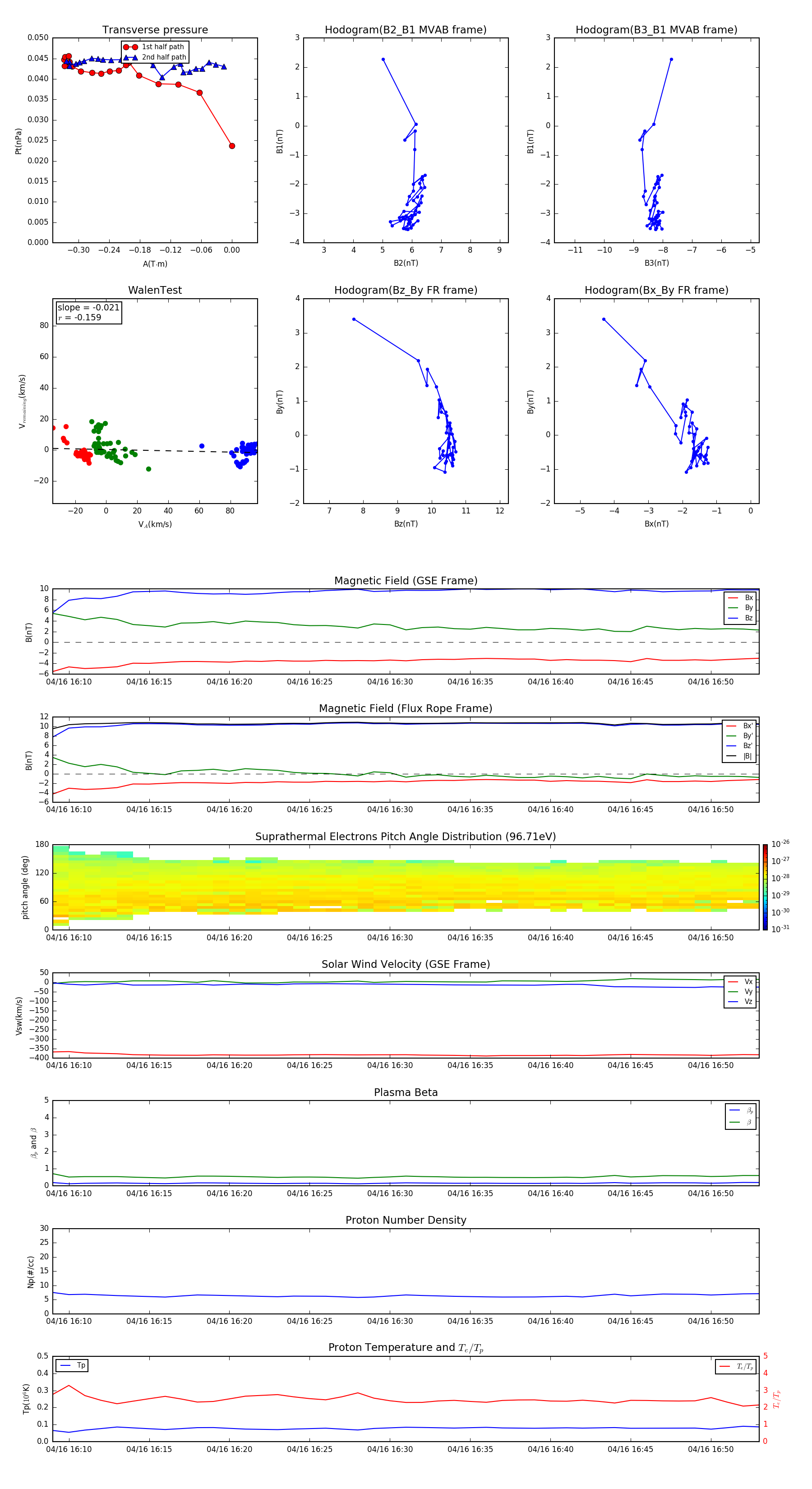
Task: Click the 'Hodogram(B2_B1 MVAB frame)' title
Action: tap(406, 30)
